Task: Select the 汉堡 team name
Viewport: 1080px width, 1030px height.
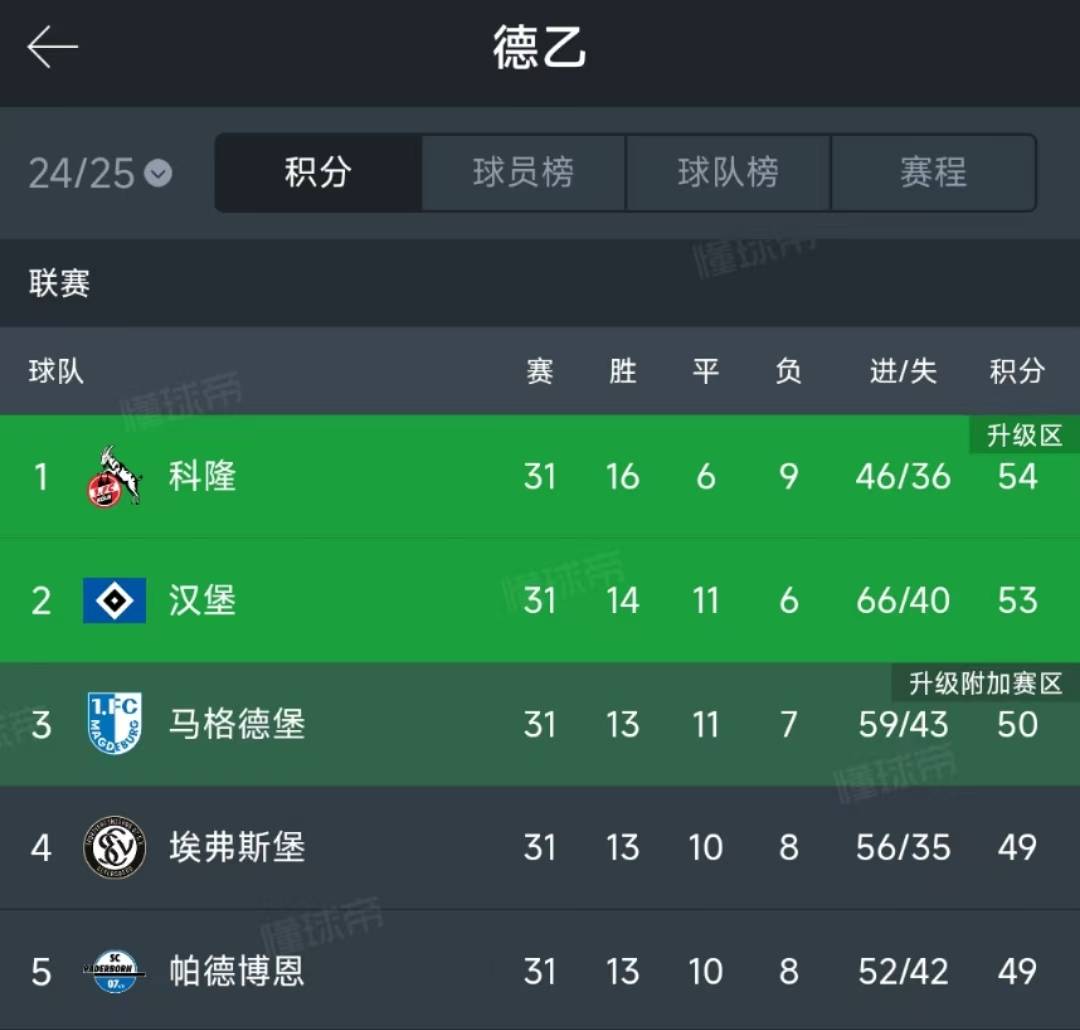Action: [202, 600]
